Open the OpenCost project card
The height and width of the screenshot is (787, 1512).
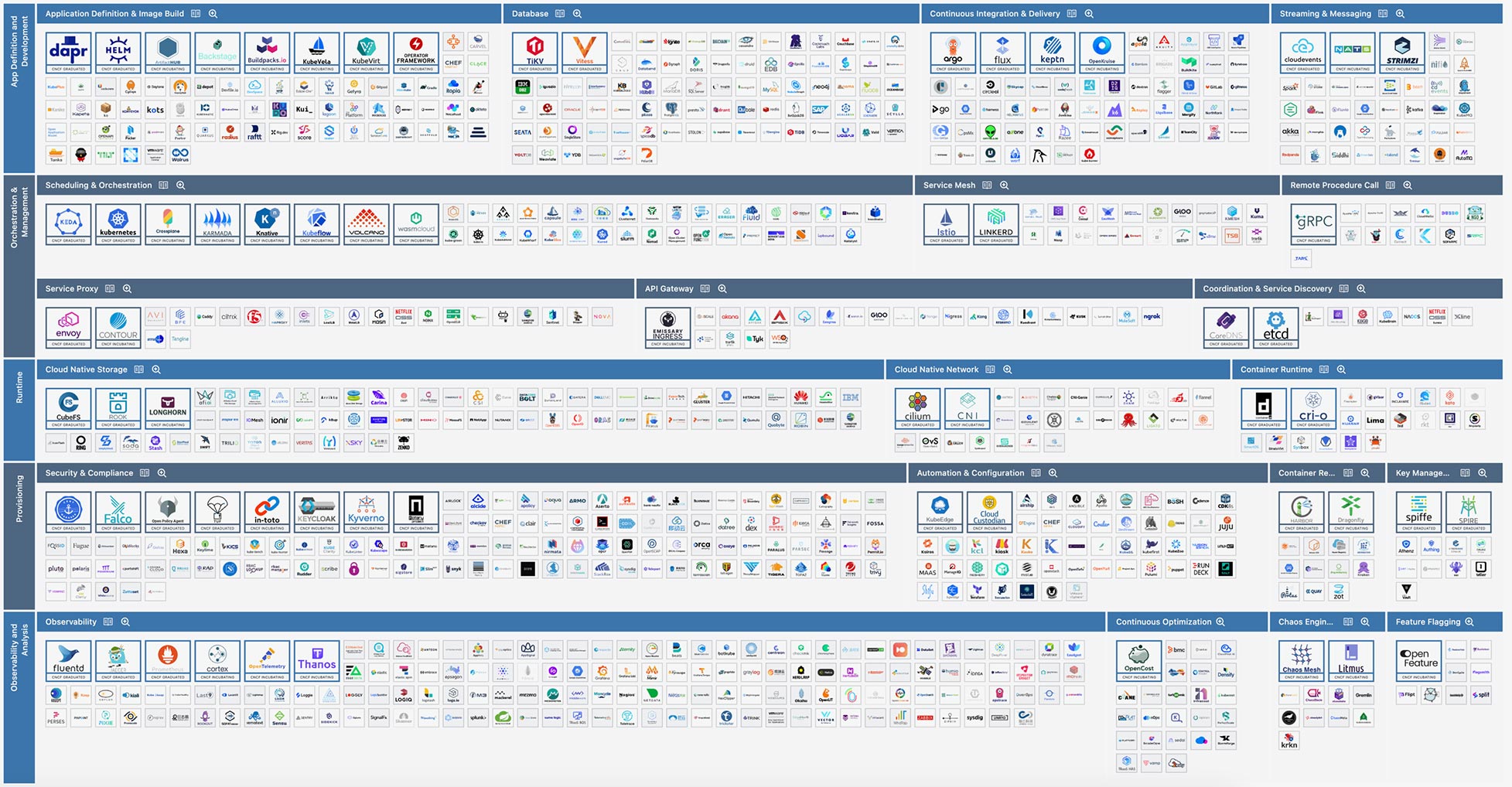click(x=1139, y=661)
